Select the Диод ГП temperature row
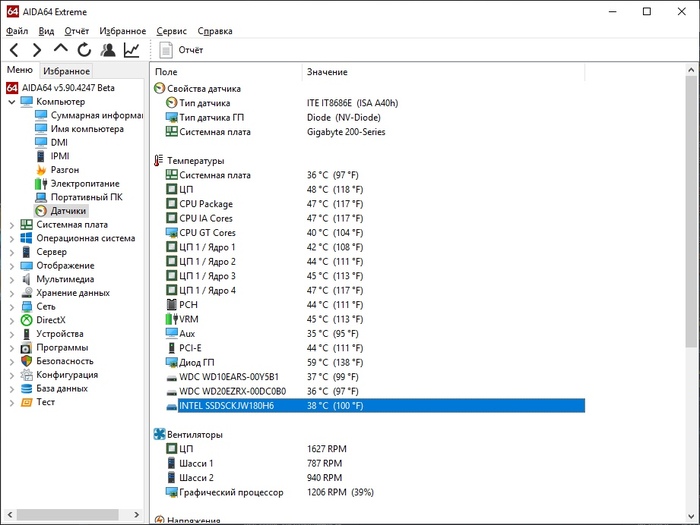 coord(196,362)
